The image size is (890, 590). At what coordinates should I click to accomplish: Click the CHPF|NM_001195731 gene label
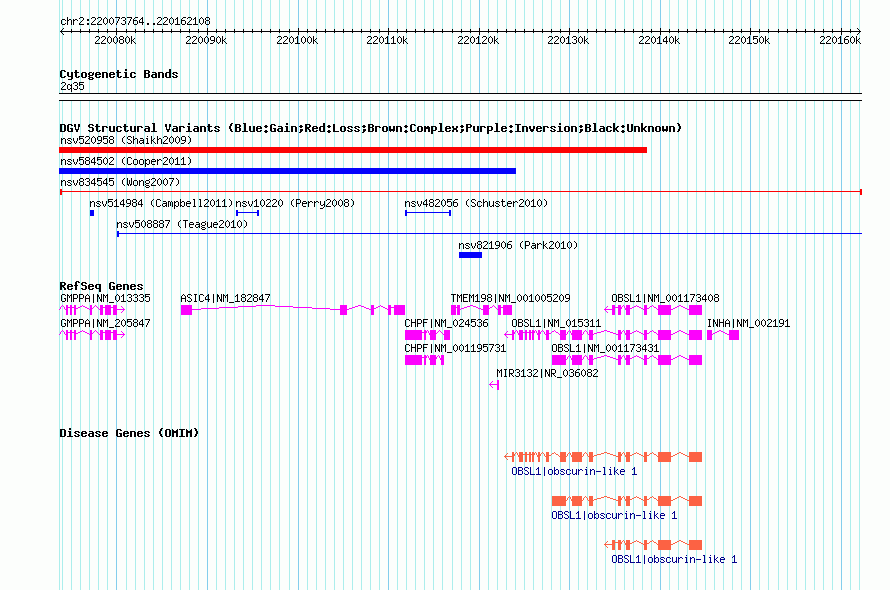(x=455, y=348)
